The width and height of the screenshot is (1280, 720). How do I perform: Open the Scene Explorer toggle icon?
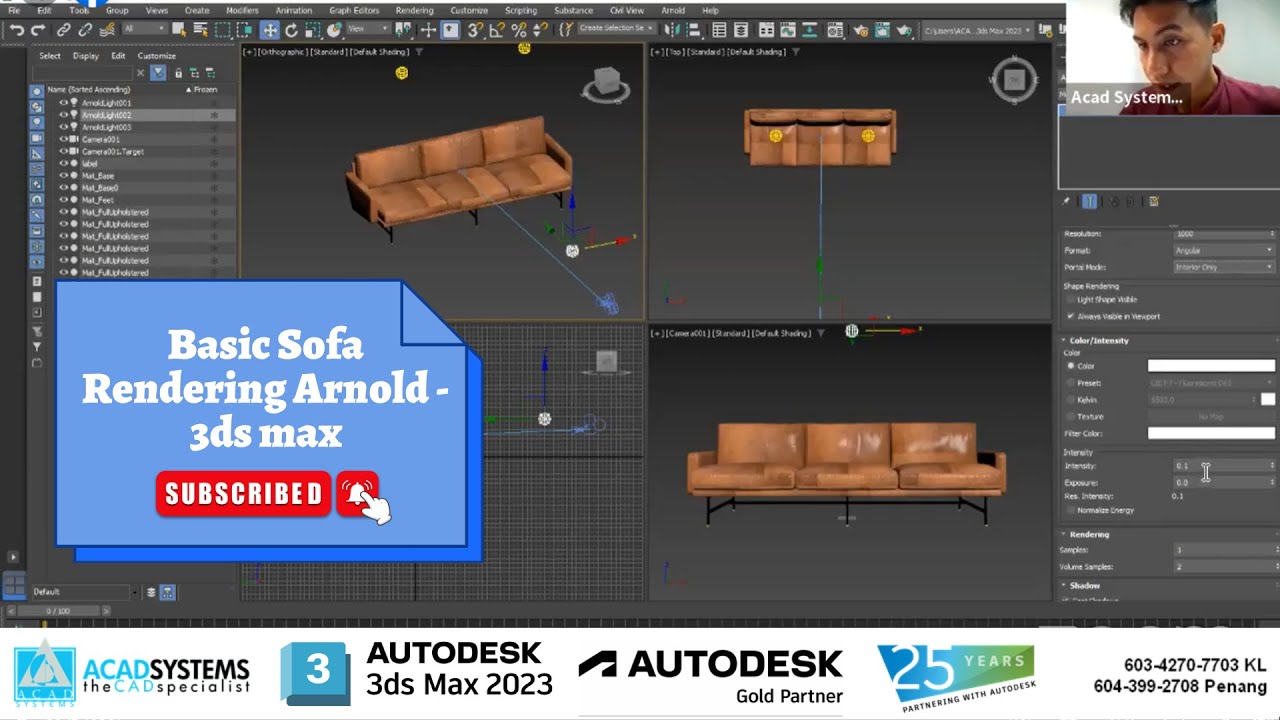coord(719,30)
